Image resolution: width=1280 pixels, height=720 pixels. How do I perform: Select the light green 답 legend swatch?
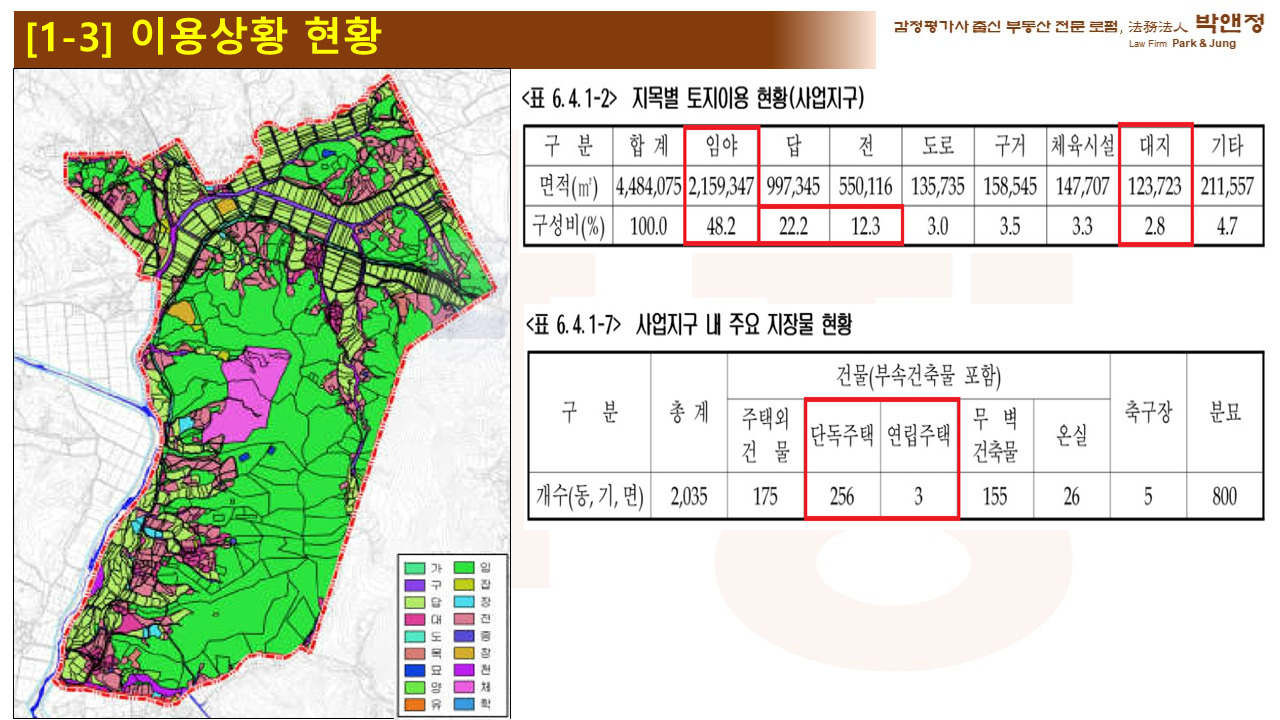(x=413, y=603)
